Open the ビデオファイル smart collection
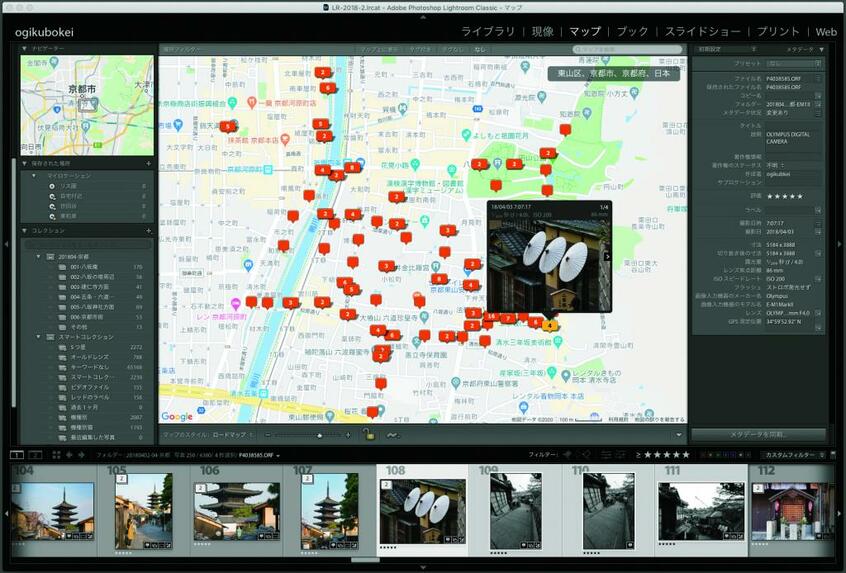 (x=88, y=387)
